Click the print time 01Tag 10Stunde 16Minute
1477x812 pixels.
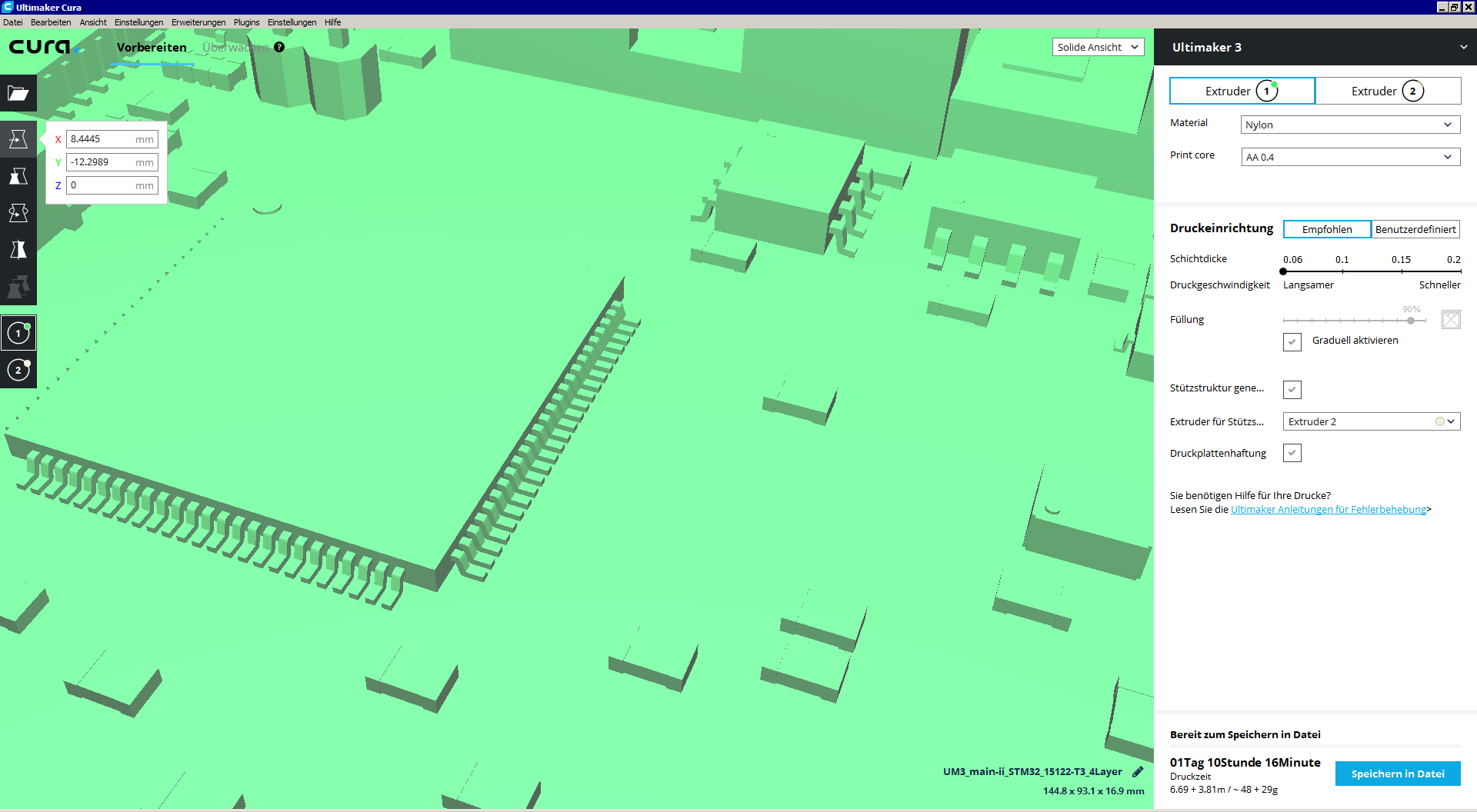click(x=1245, y=762)
